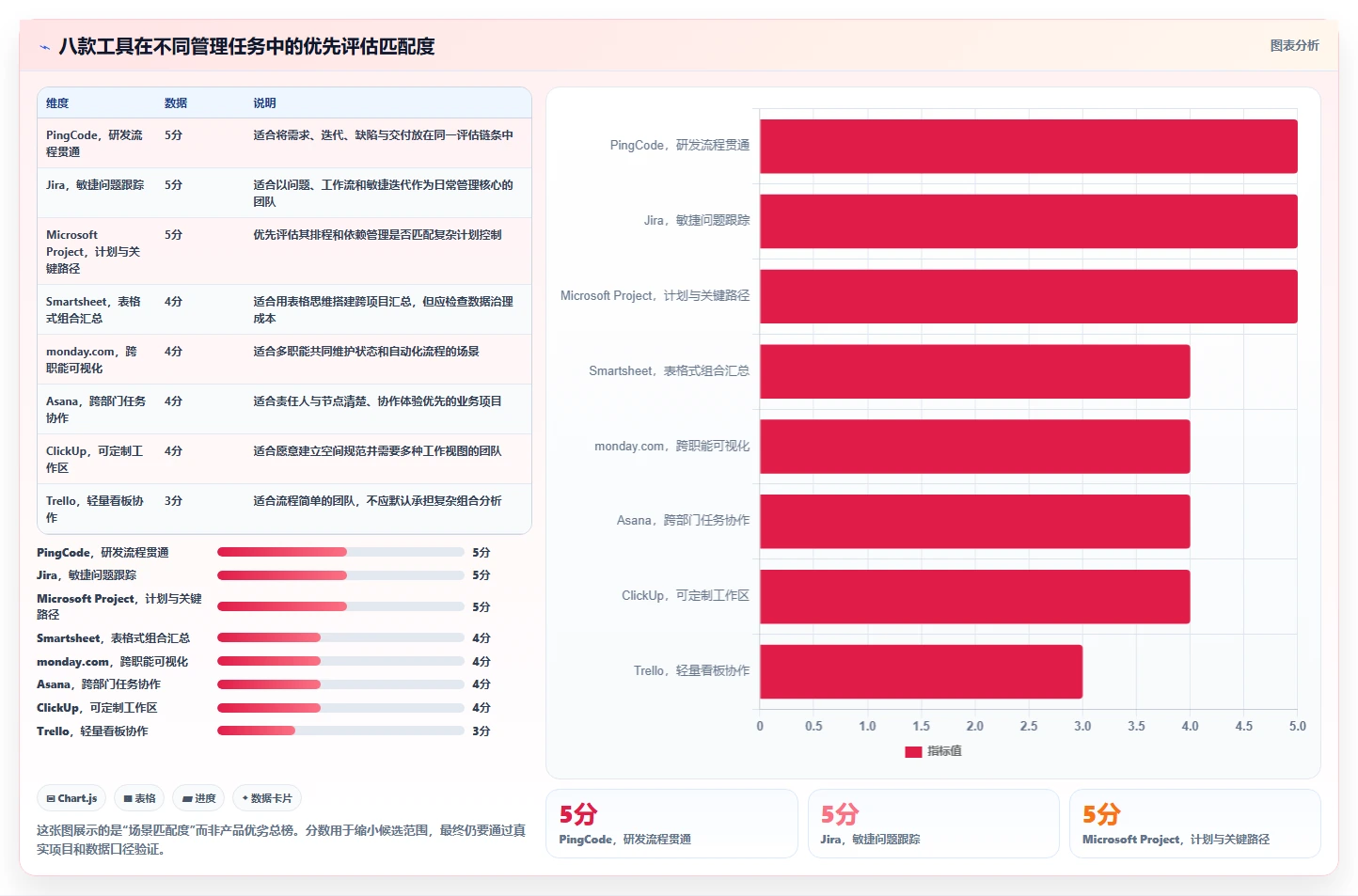Click the x-axis tick label 5.0
Screen dimensions: 1358x896
click(x=1298, y=726)
